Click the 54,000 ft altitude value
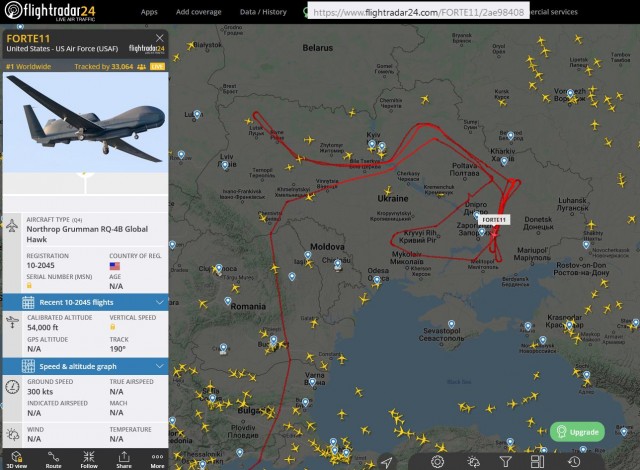 42,327
